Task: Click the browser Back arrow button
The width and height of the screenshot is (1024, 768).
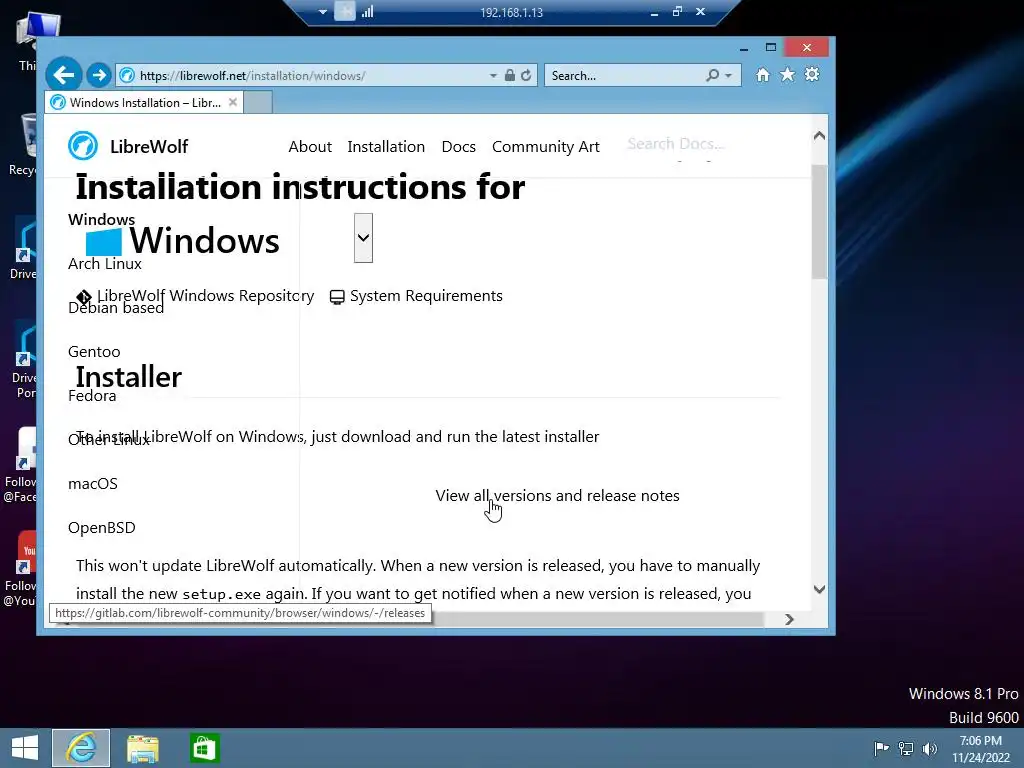Action: tap(63, 75)
